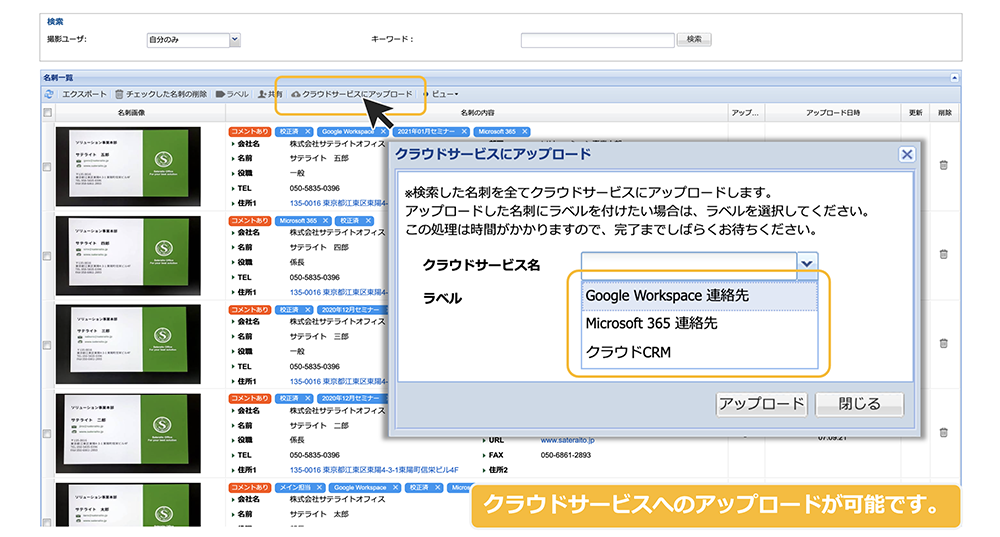Screen dimensions: 1000x537
Task: Remove 校正済 tag from 三郎 row
Action: (307, 310)
